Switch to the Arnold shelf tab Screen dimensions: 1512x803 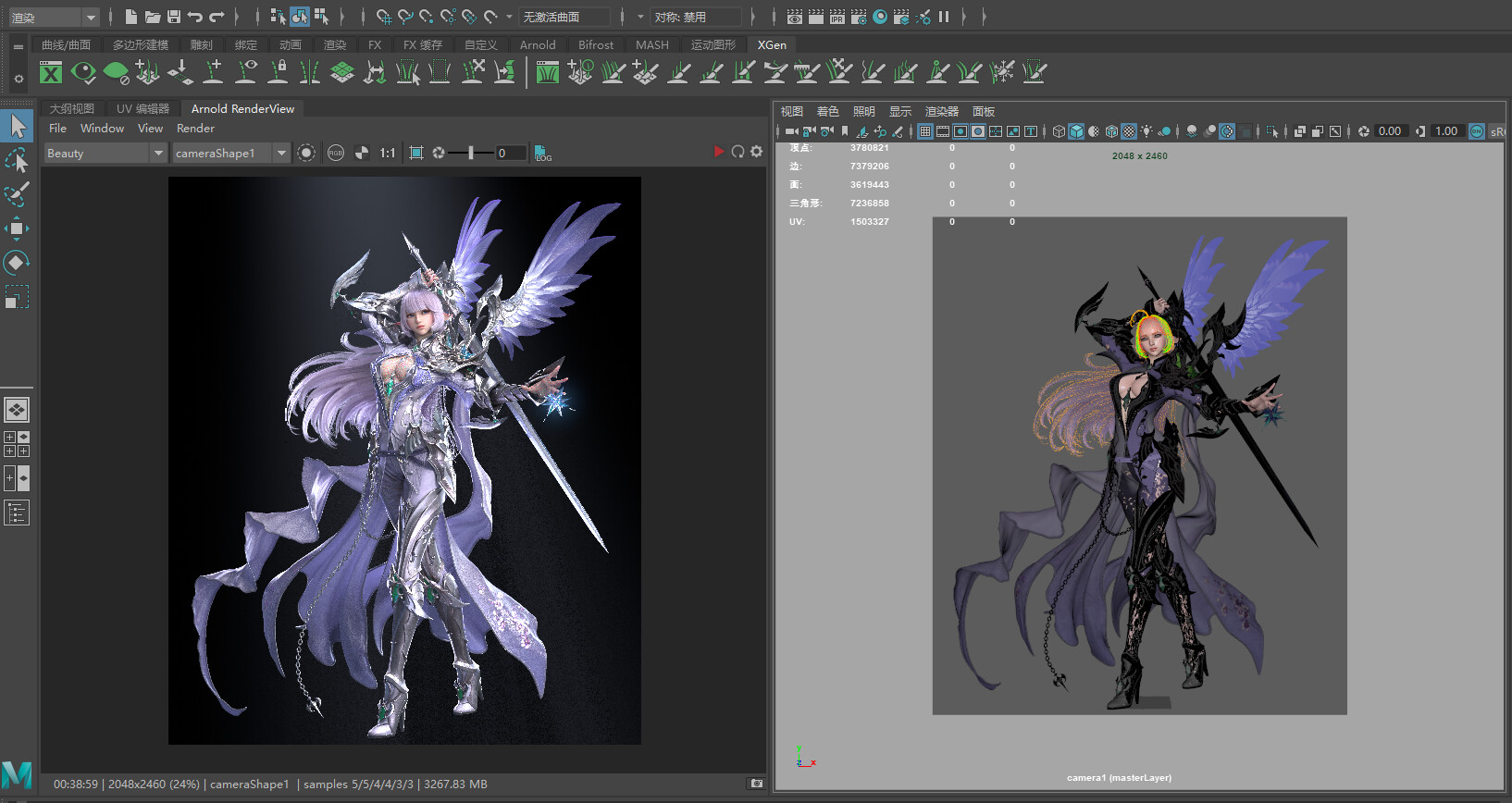[537, 44]
